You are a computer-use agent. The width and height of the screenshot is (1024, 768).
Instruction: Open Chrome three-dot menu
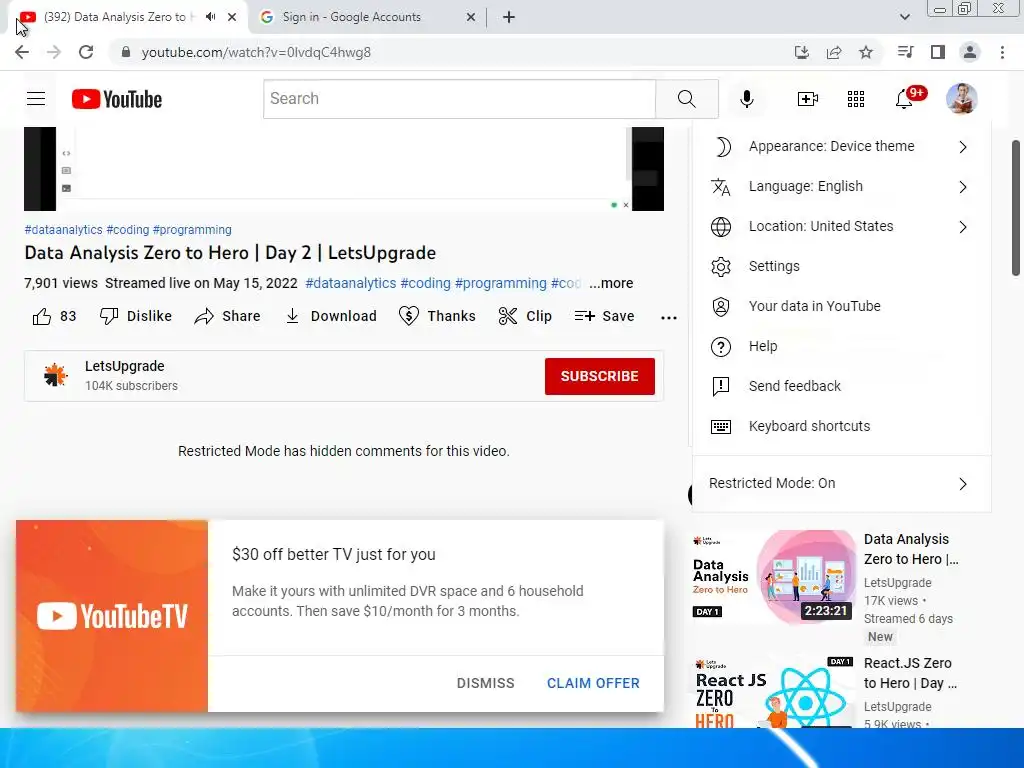click(x=1002, y=52)
